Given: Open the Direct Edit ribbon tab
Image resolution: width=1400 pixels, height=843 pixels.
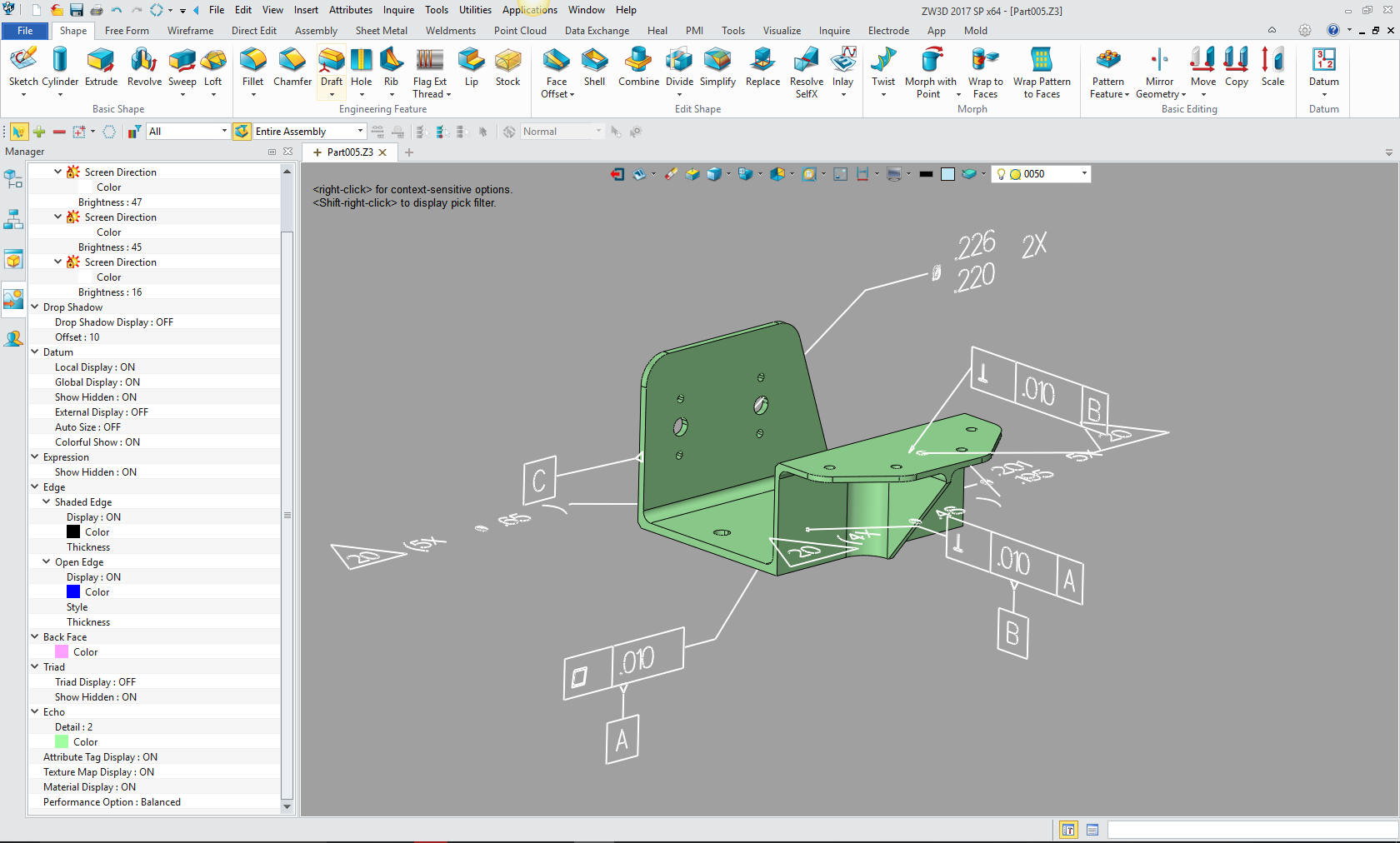Looking at the screenshot, I should pyautogui.click(x=254, y=31).
